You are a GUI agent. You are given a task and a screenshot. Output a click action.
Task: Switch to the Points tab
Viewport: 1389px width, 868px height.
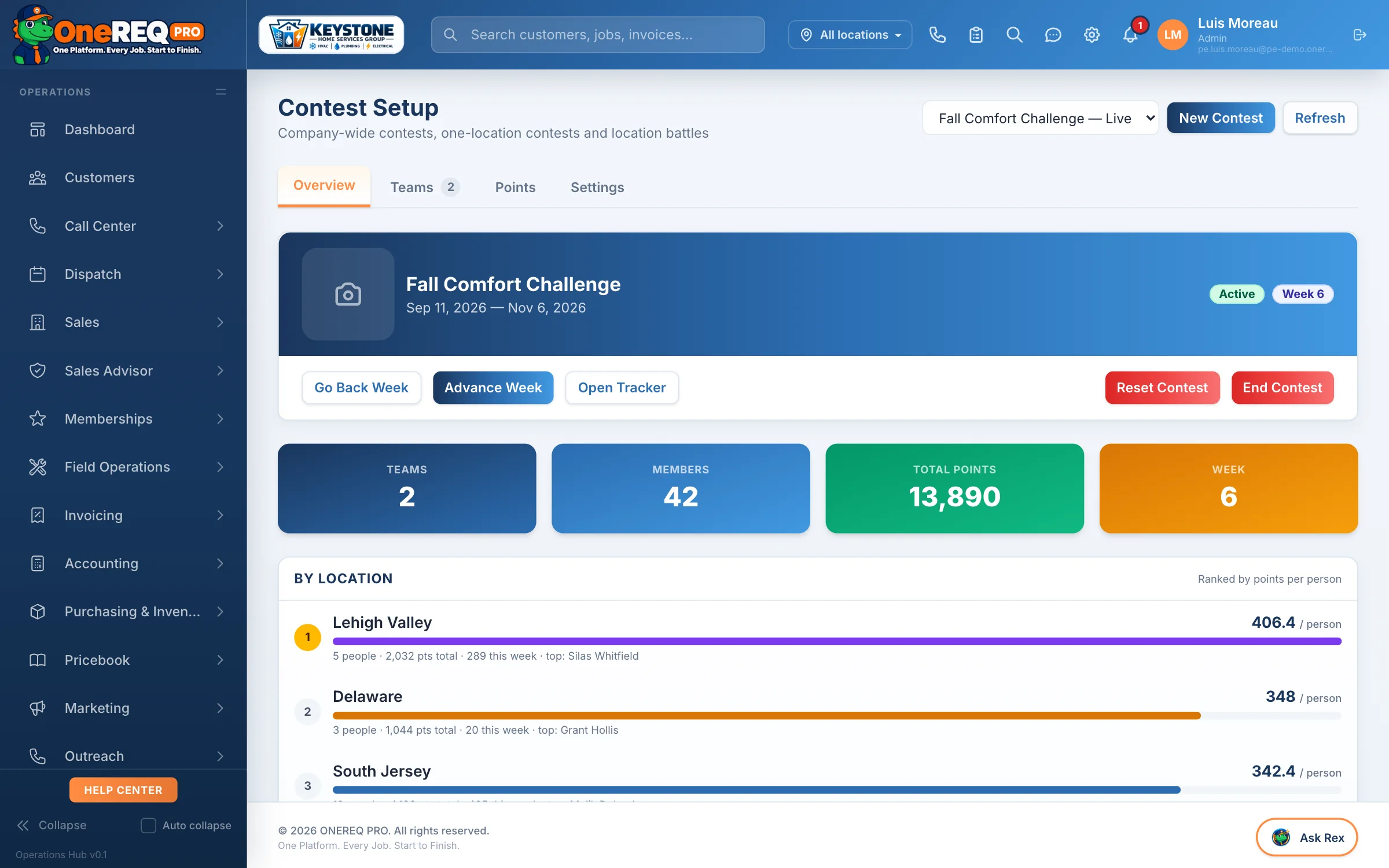[x=515, y=187]
